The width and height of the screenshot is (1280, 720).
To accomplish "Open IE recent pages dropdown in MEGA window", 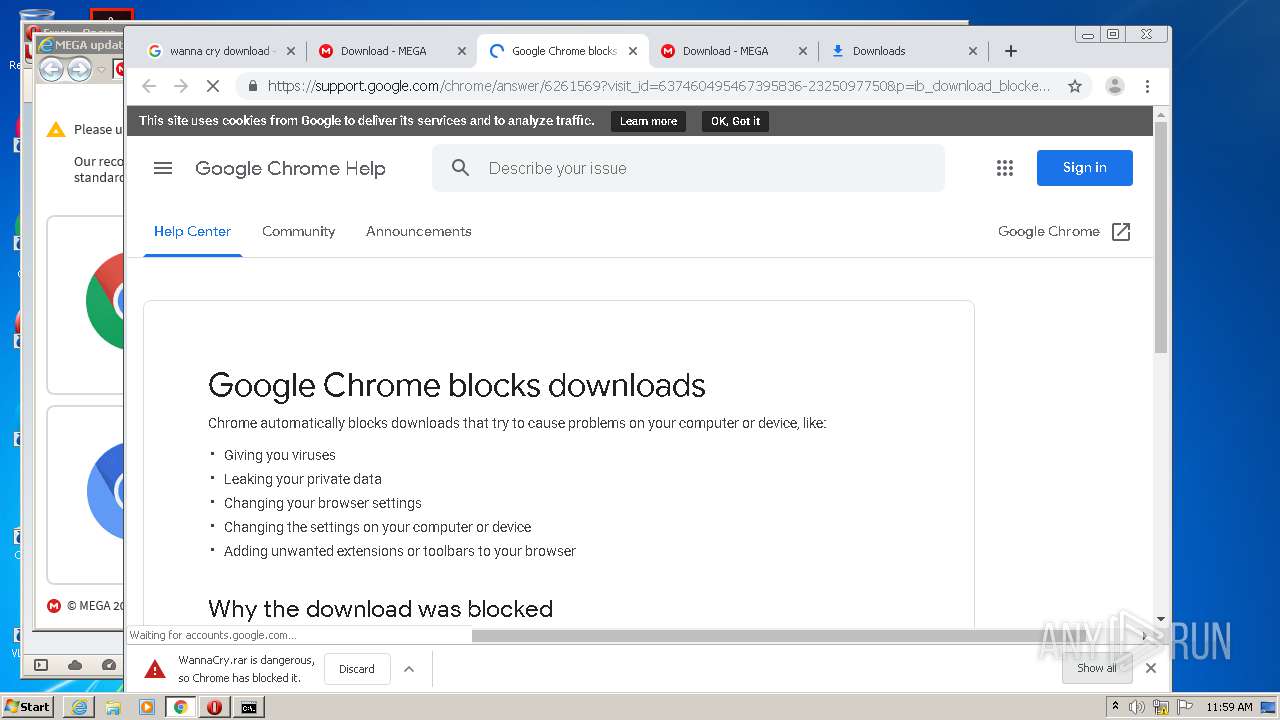I will pos(101,70).
